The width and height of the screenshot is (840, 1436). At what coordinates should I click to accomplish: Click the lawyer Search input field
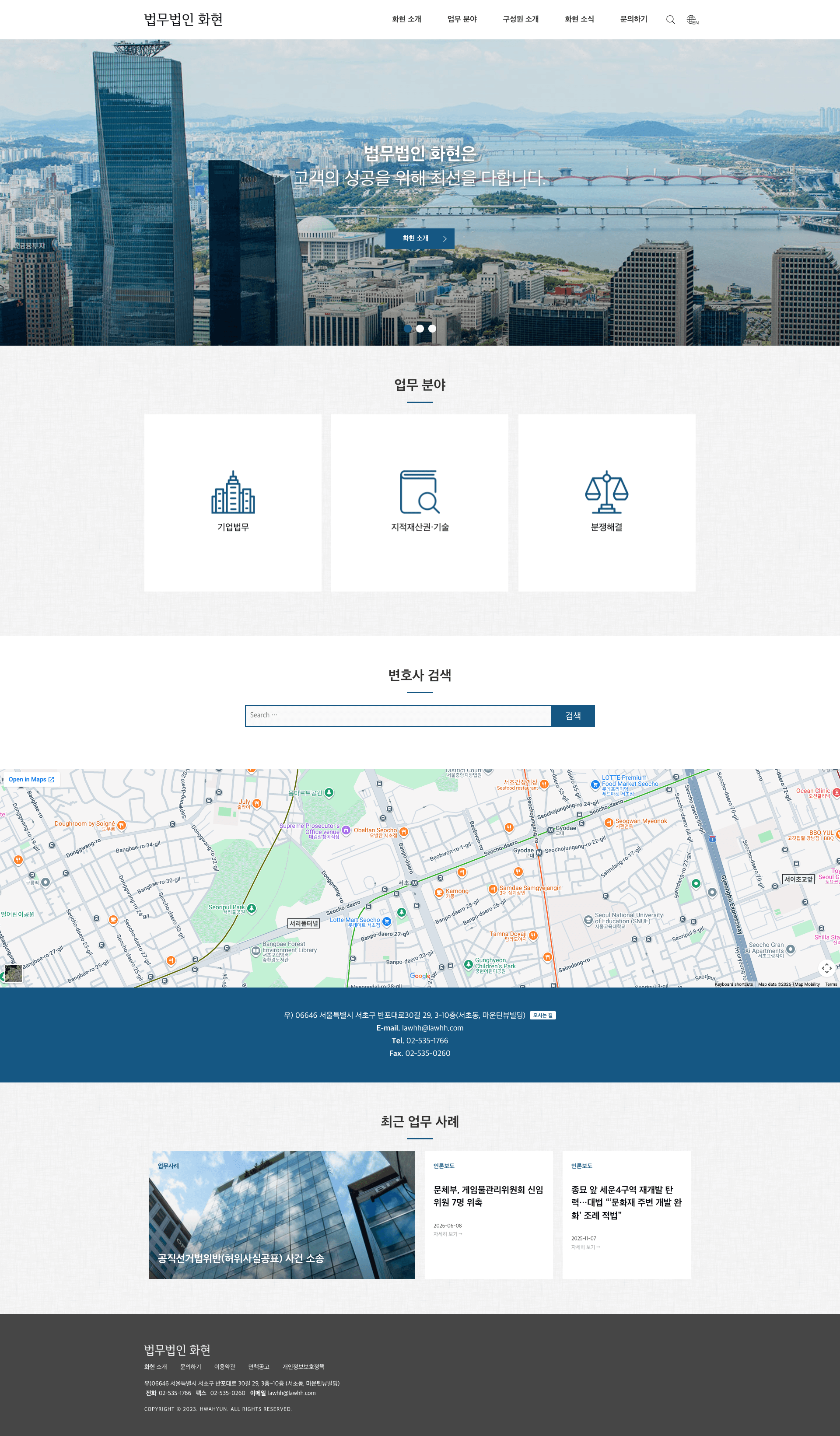coord(399,715)
